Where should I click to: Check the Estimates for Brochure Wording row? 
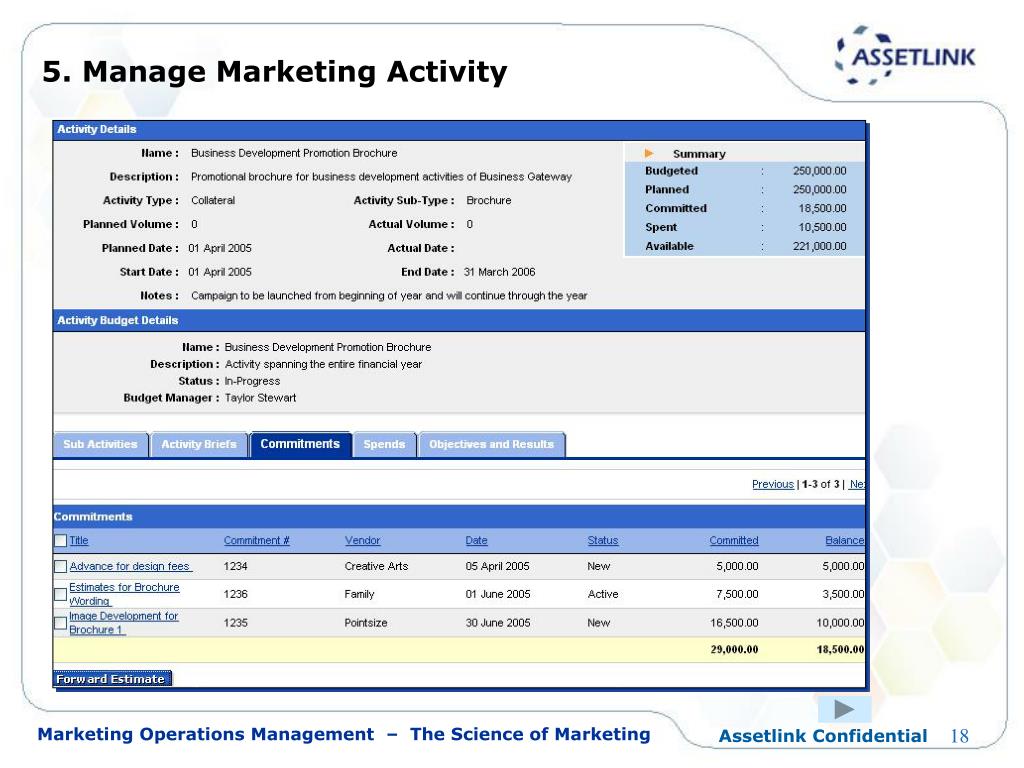(x=61, y=594)
